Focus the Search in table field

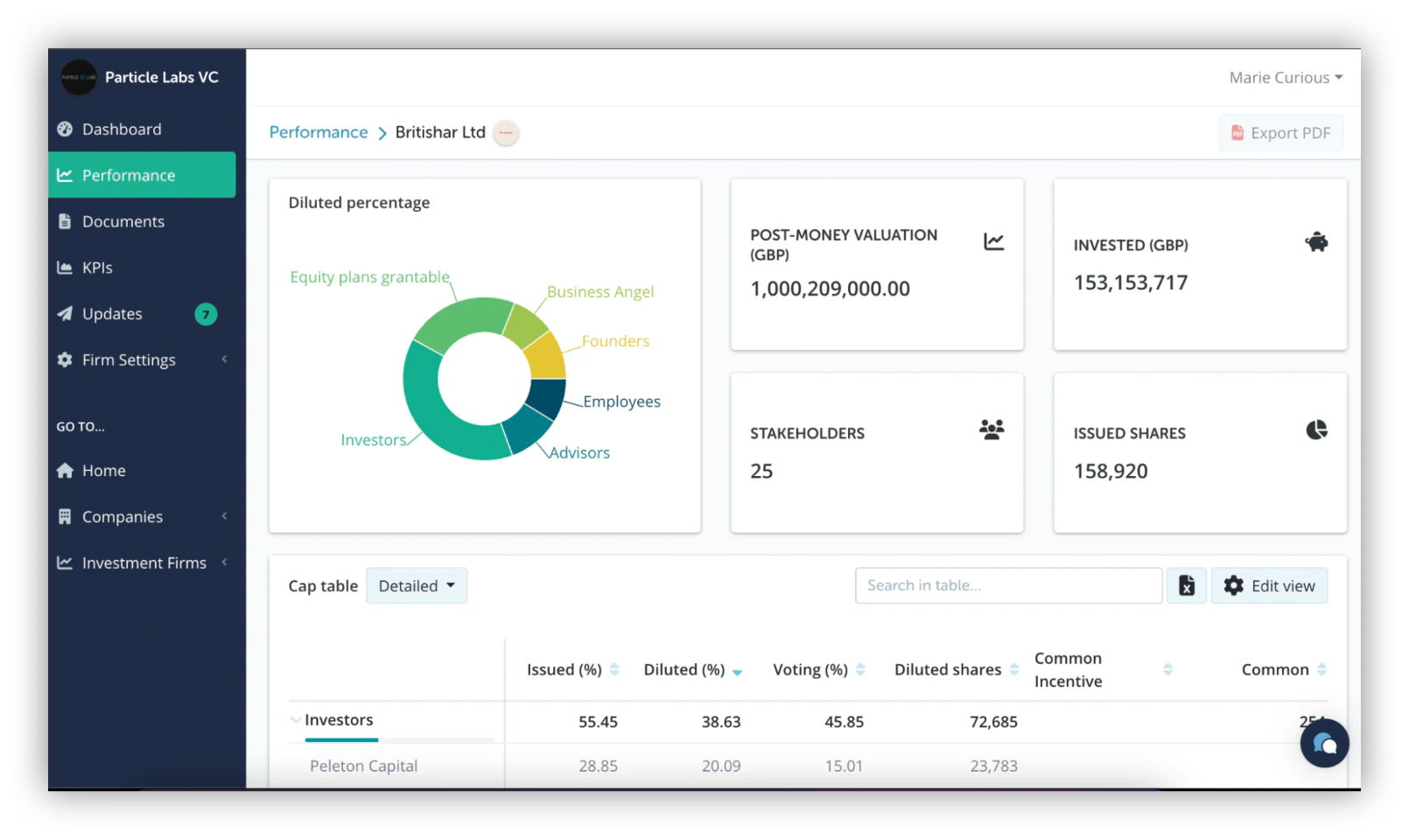click(x=1008, y=585)
